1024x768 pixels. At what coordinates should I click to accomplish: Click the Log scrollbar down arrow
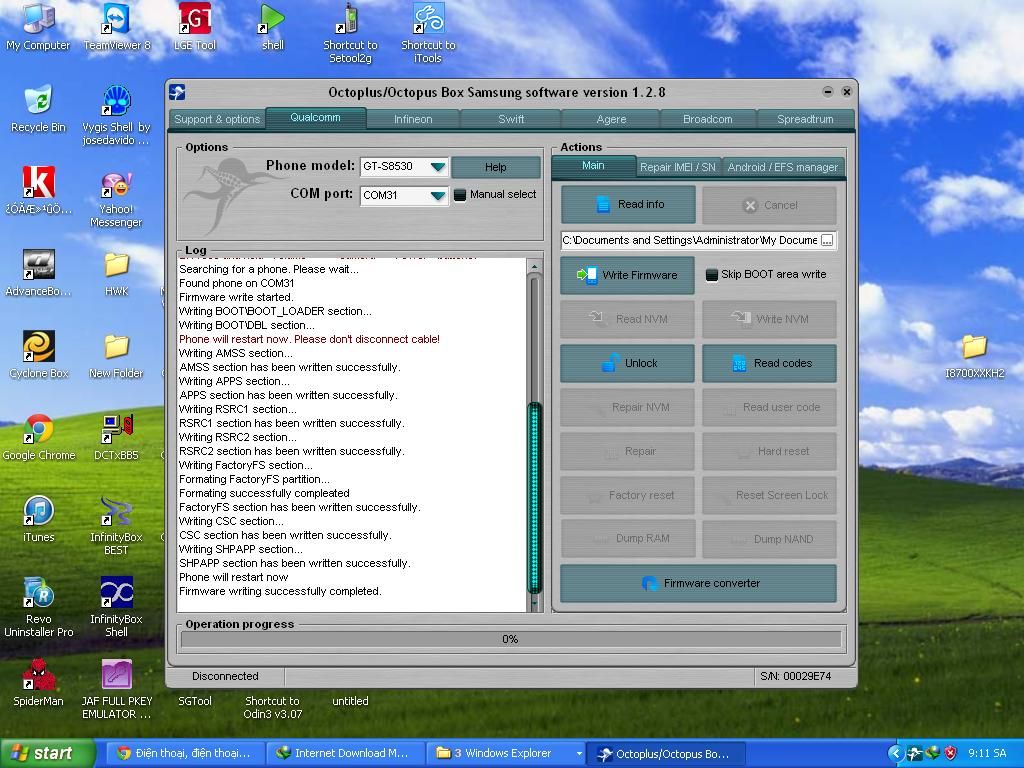pyautogui.click(x=534, y=603)
